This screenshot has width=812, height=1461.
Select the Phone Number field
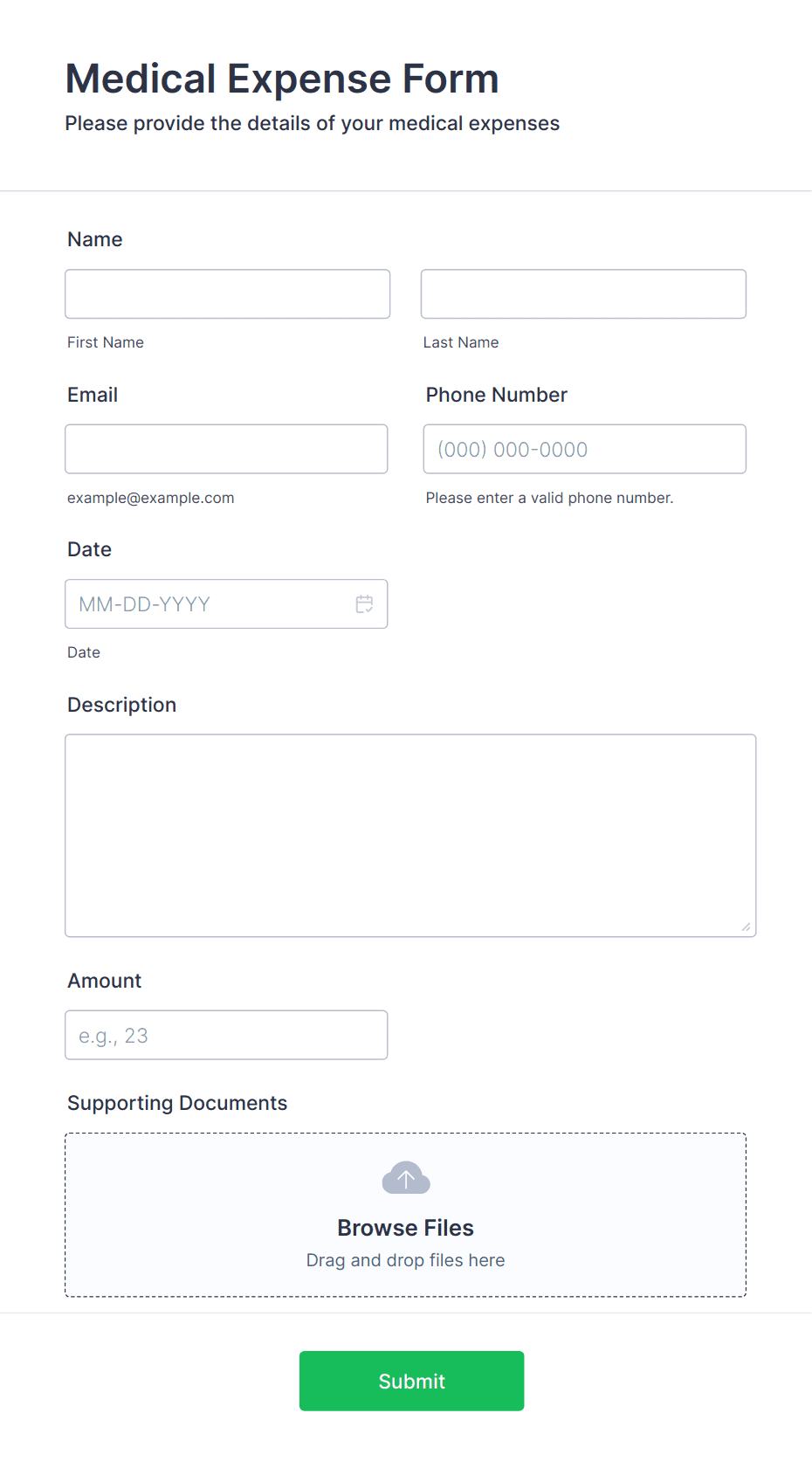pyautogui.click(x=584, y=449)
